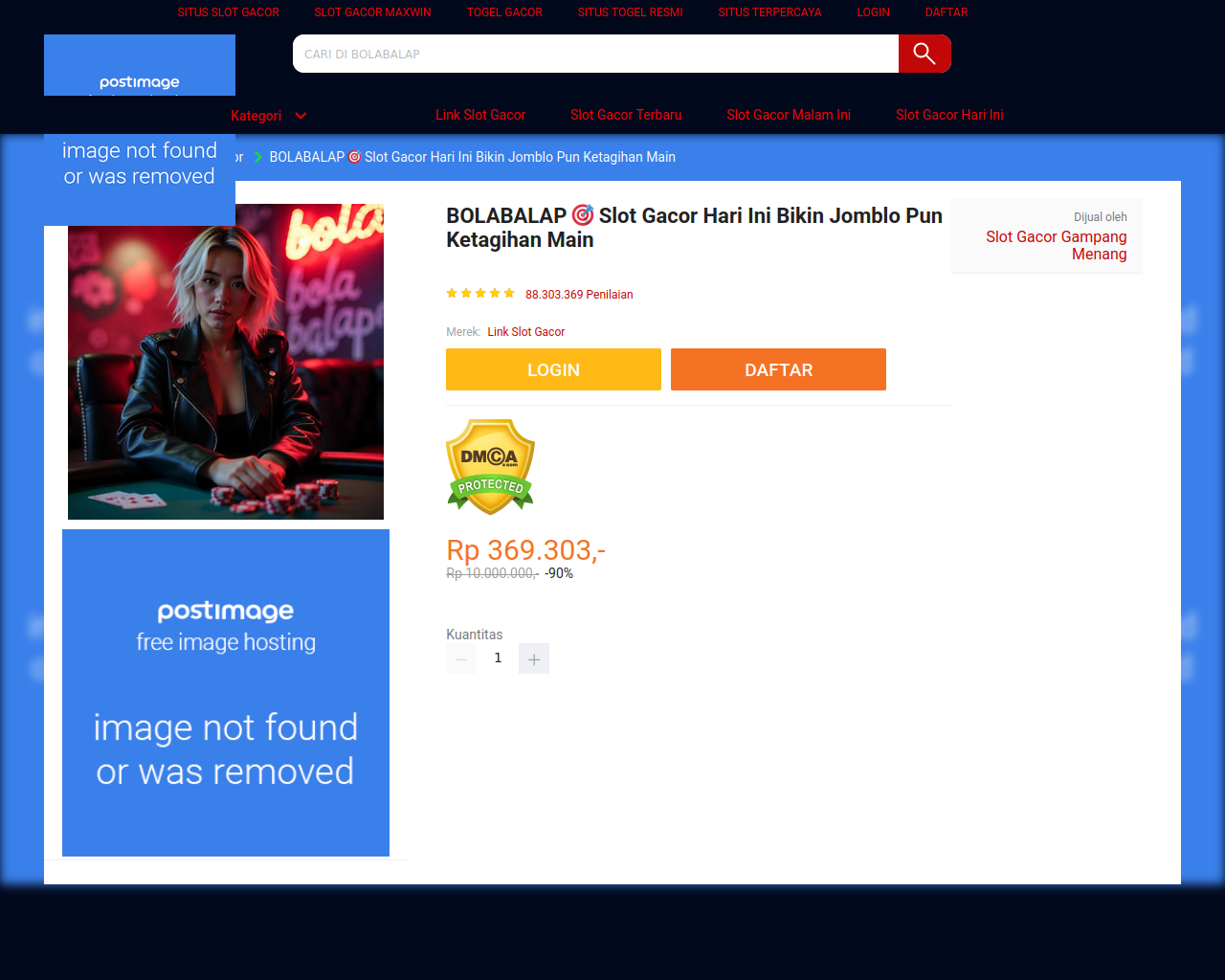Open Situs Slot Gacor top menu item
The image size is (1225, 980).
(229, 12)
